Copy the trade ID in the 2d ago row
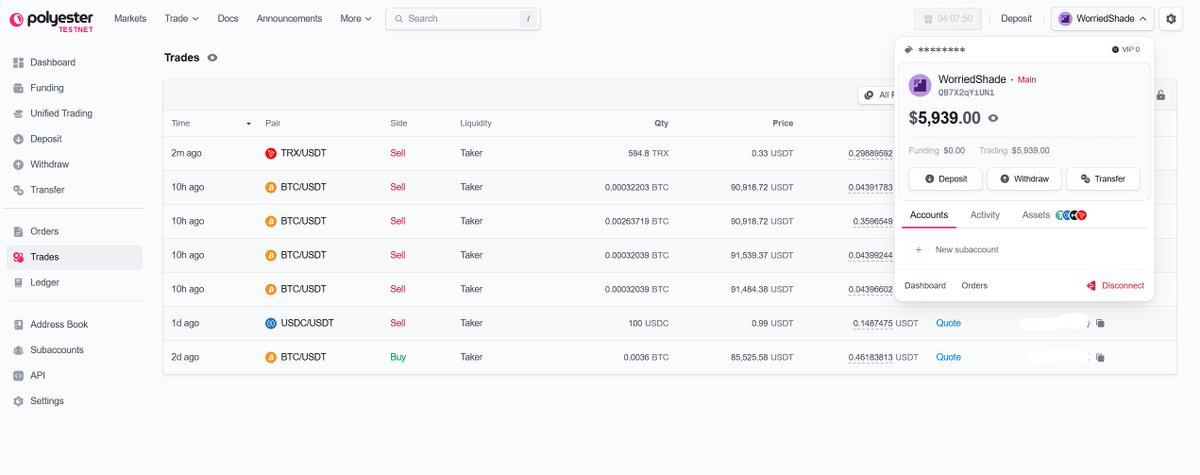This screenshot has height=475, width=1200. [1100, 357]
